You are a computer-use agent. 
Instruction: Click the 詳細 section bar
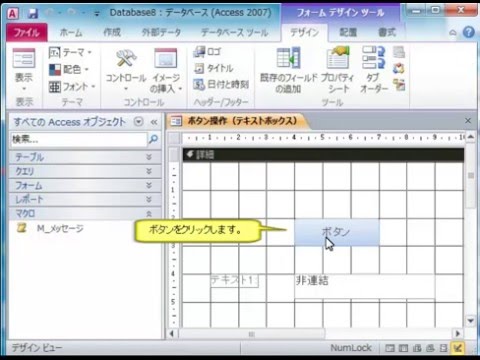coord(323,155)
